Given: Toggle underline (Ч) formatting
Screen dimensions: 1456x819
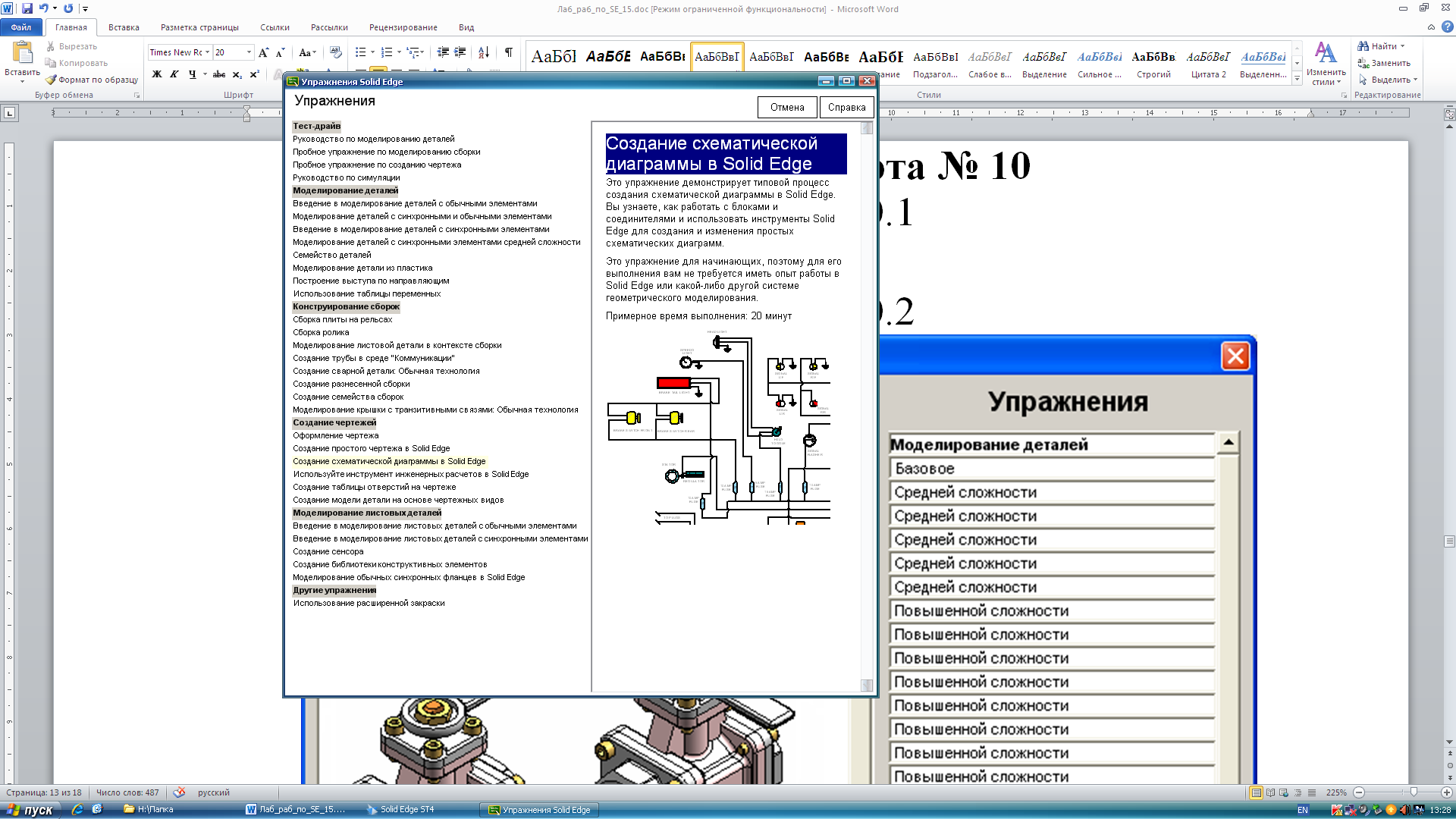Looking at the screenshot, I should (192, 74).
